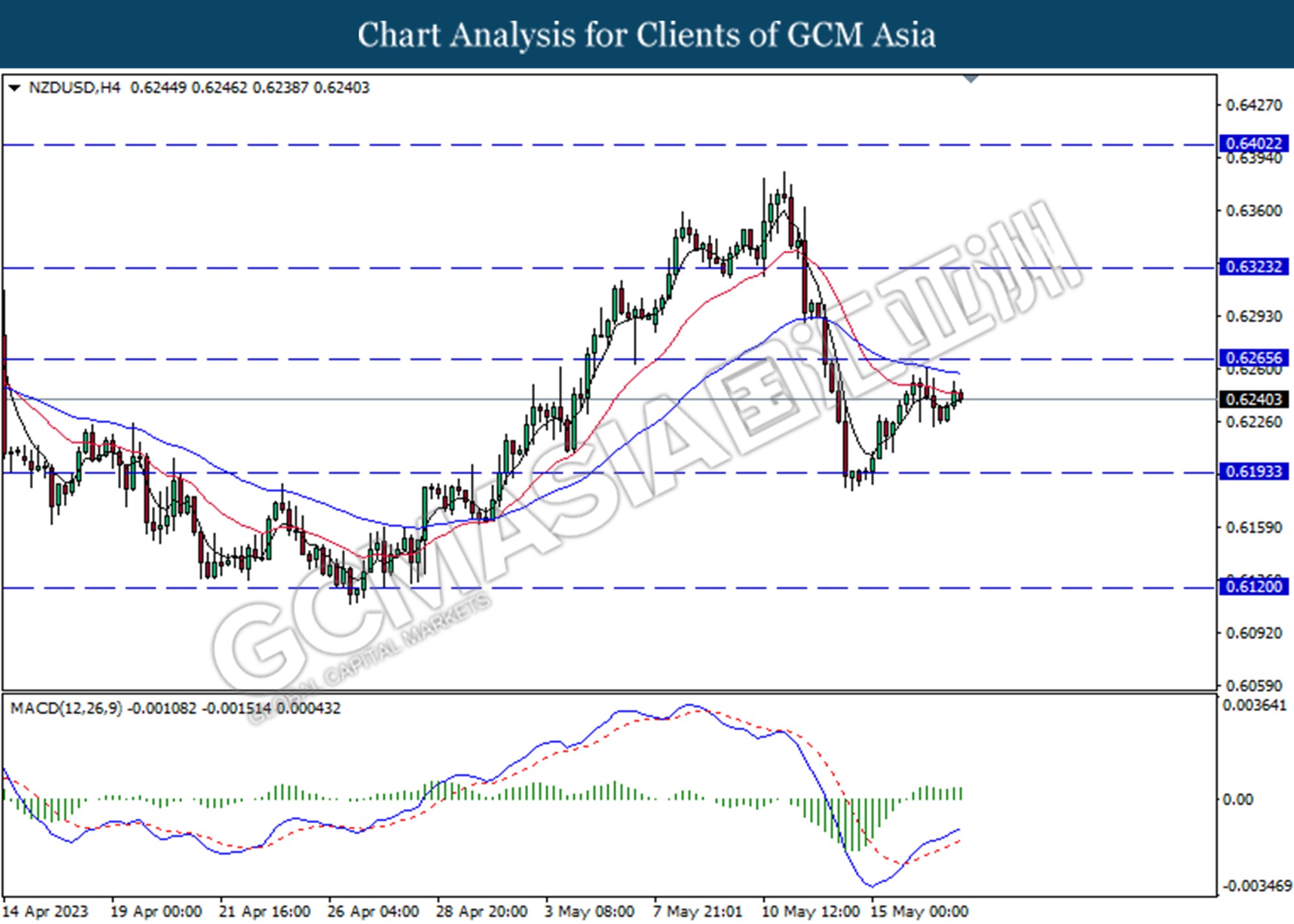Click the MACD(12,26,9) indicator label
Image resolution: width=1294 pixels, height=924 pixels.
(66, 709)
